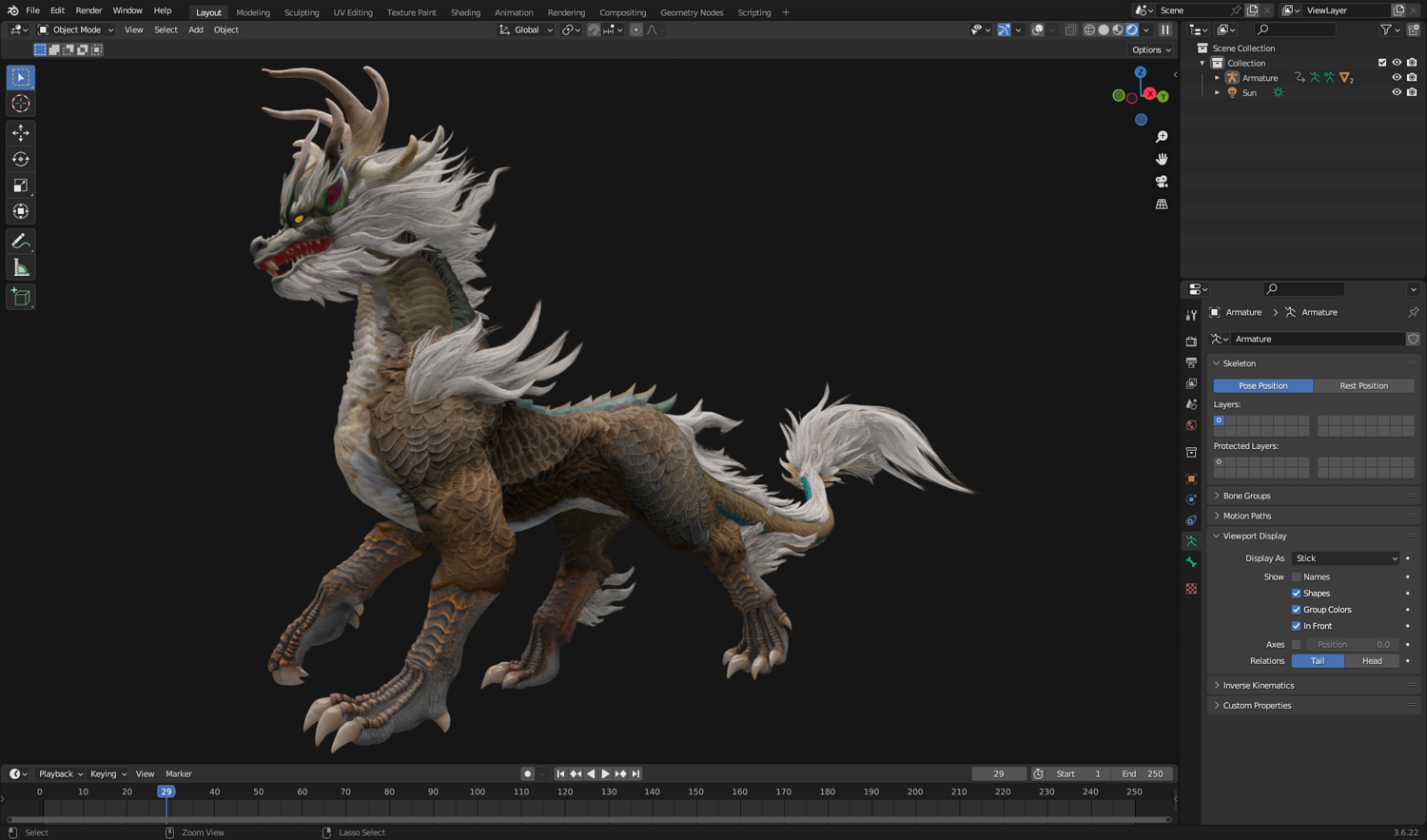The width and height of the screenshot is (1427, 840).
Task: Click the Rest Position button
Action: (x=1363, y=386)
